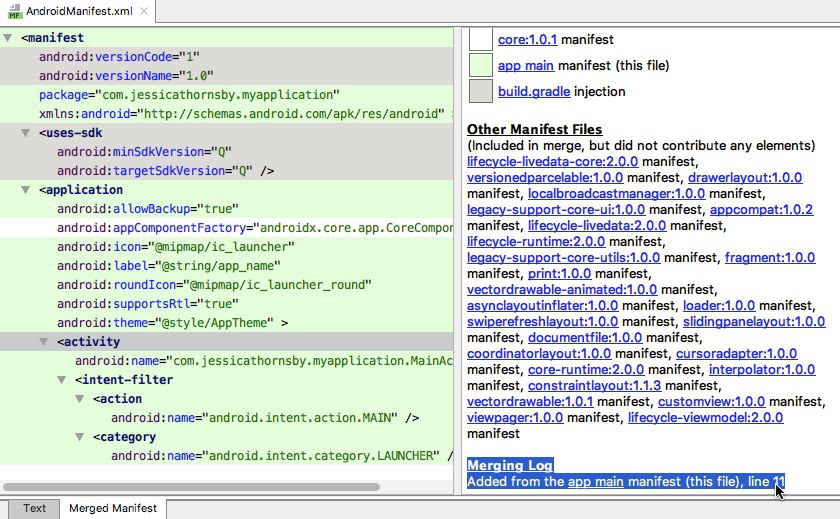
Task: Click the white core manifest color swatch
Action: 481,40
